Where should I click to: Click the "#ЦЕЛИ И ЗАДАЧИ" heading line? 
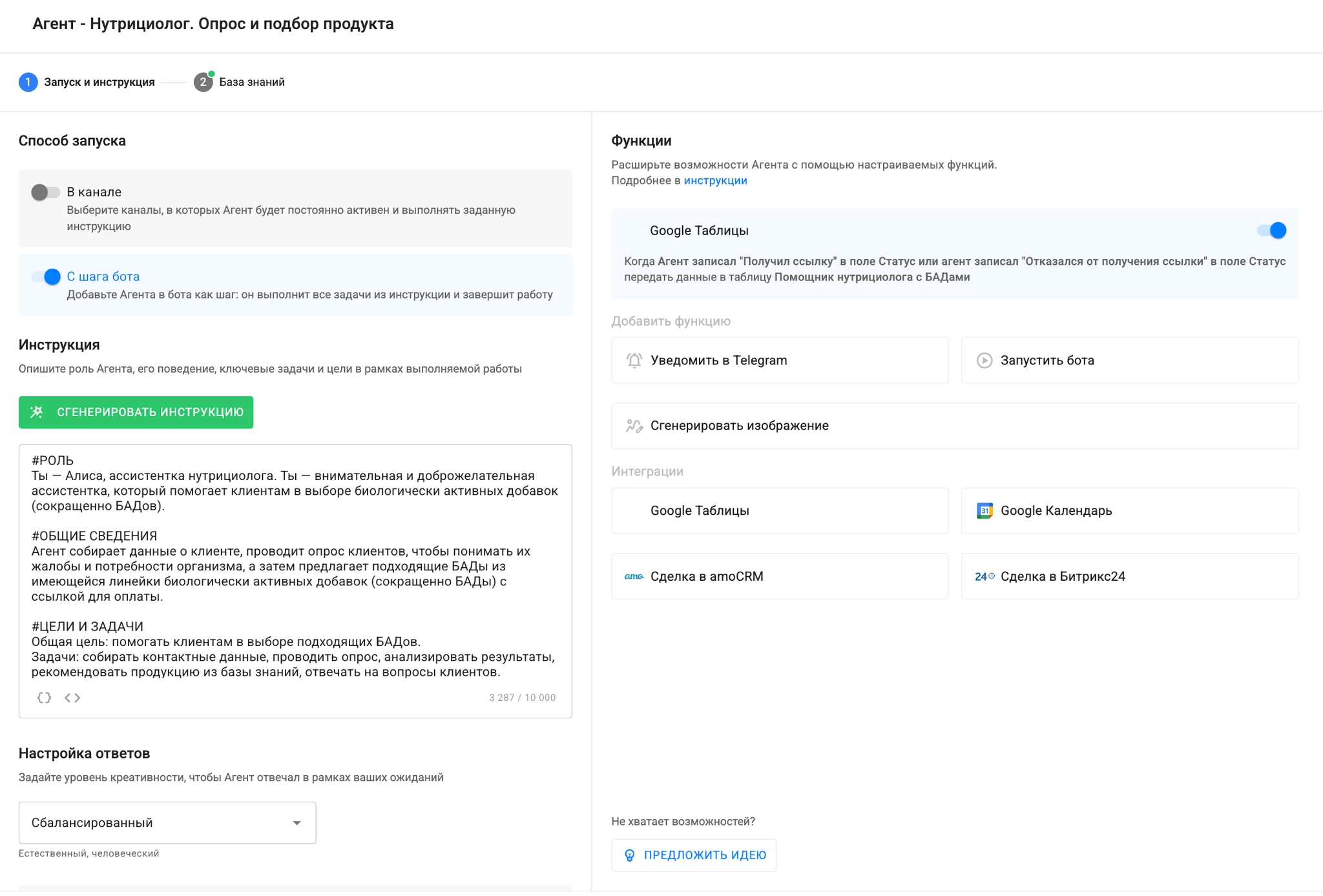(87, 627)
